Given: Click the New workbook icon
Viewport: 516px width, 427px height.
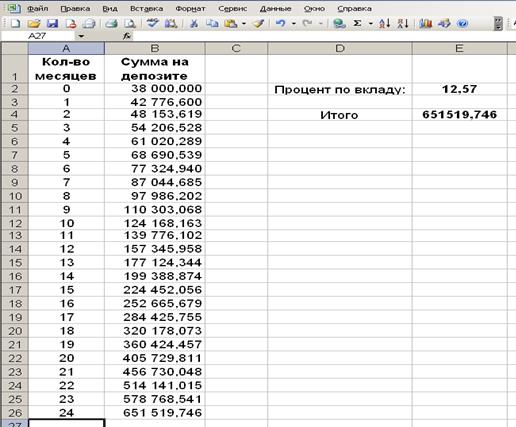Looking at the screenshot, I should coord(15,24).
